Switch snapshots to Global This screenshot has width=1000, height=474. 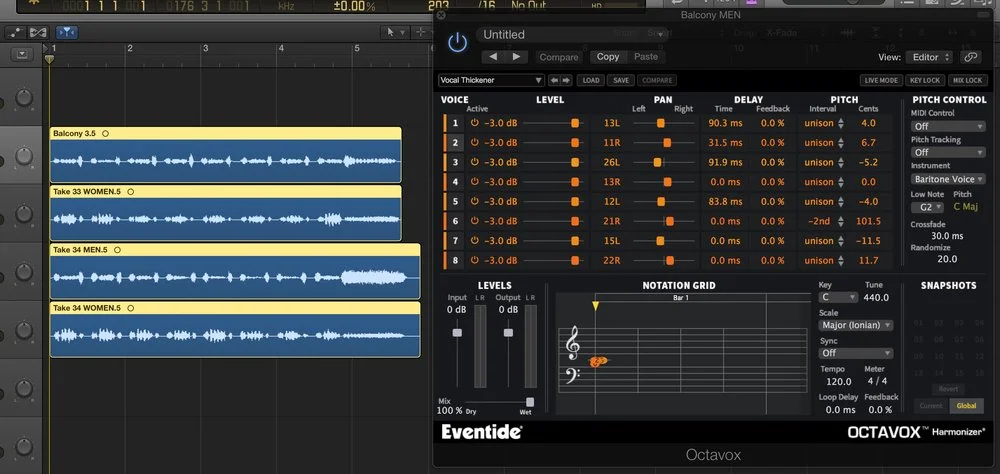(x=966, y=406)
